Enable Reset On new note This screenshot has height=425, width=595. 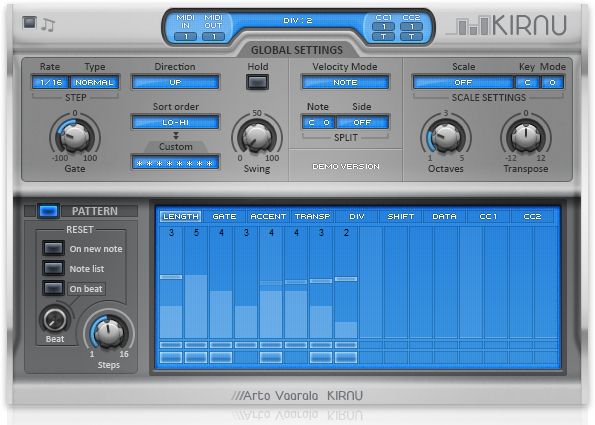[x=53, y=248]
